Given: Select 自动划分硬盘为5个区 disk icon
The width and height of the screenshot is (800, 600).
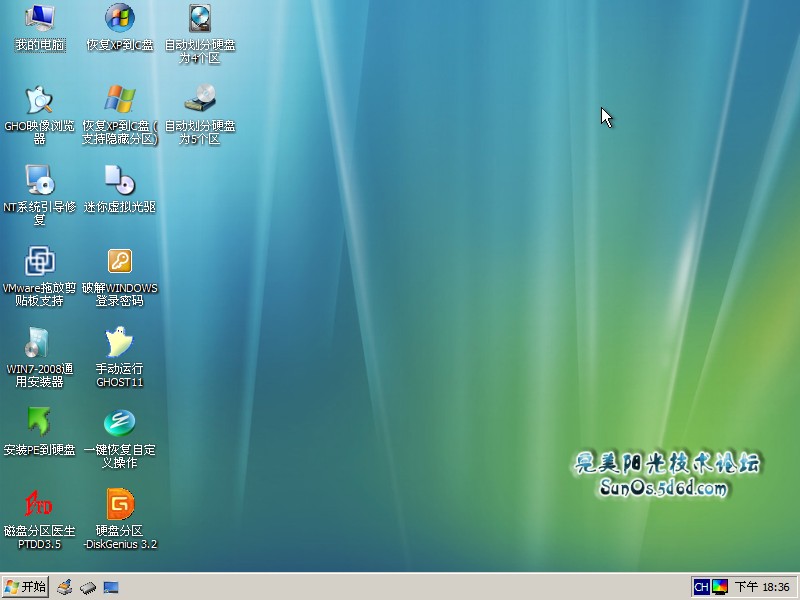Looking at the screenshot, I should [x=200, y=99].
